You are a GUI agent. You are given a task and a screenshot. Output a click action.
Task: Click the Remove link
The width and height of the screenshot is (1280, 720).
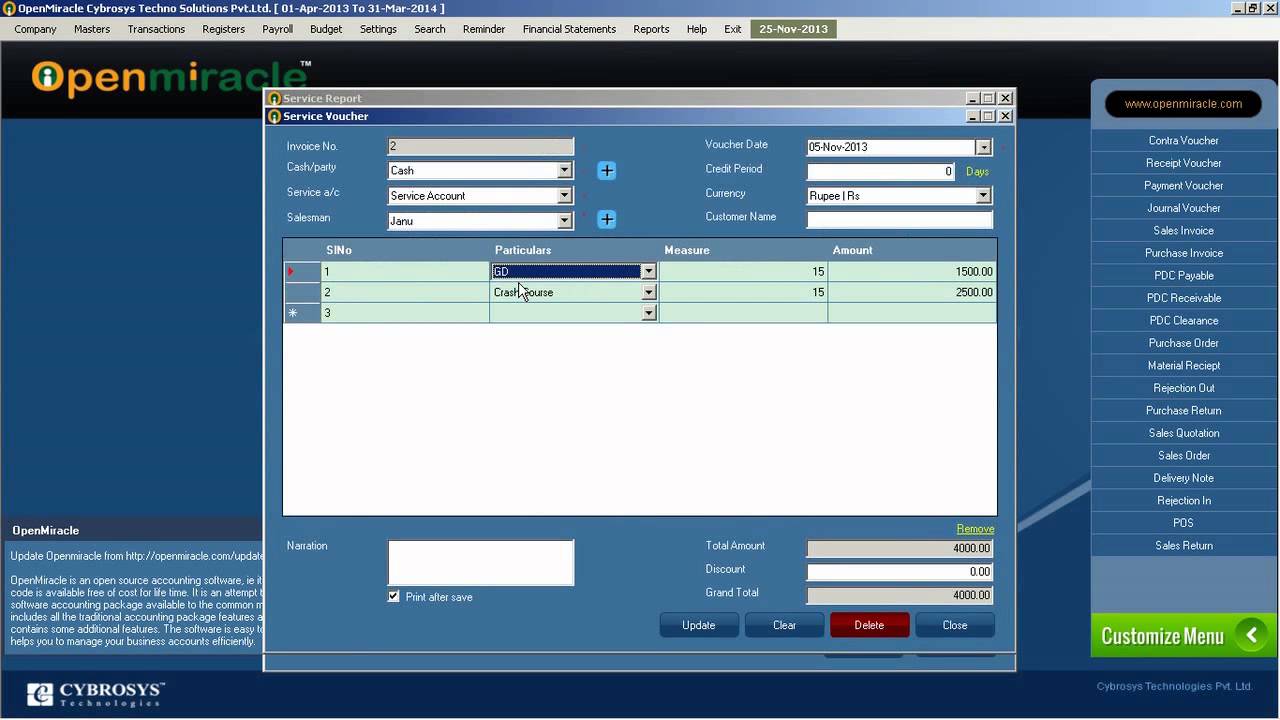pyautogui.click(x=975, y=529)
